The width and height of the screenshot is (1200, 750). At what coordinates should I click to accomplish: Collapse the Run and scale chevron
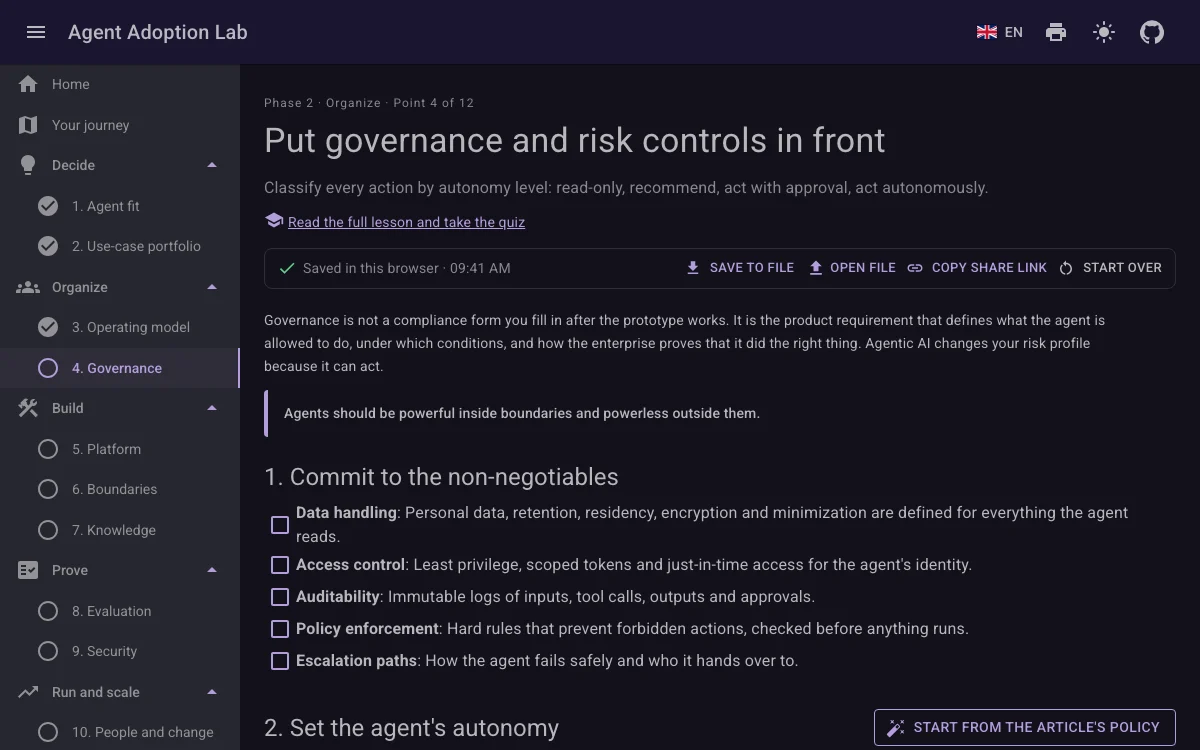212,692
